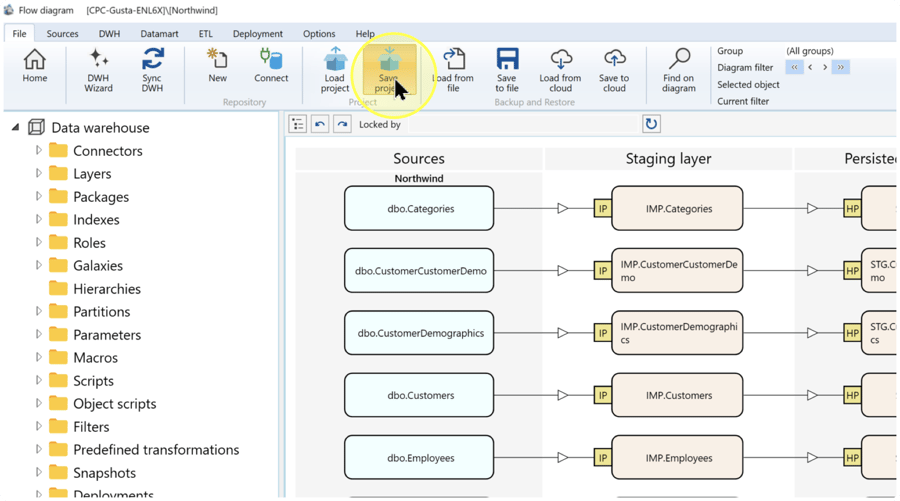Screen dimensions: 900x501
Task: Click HP badge next to IMP.Categories arrow
Action: (x=852, y=208)
